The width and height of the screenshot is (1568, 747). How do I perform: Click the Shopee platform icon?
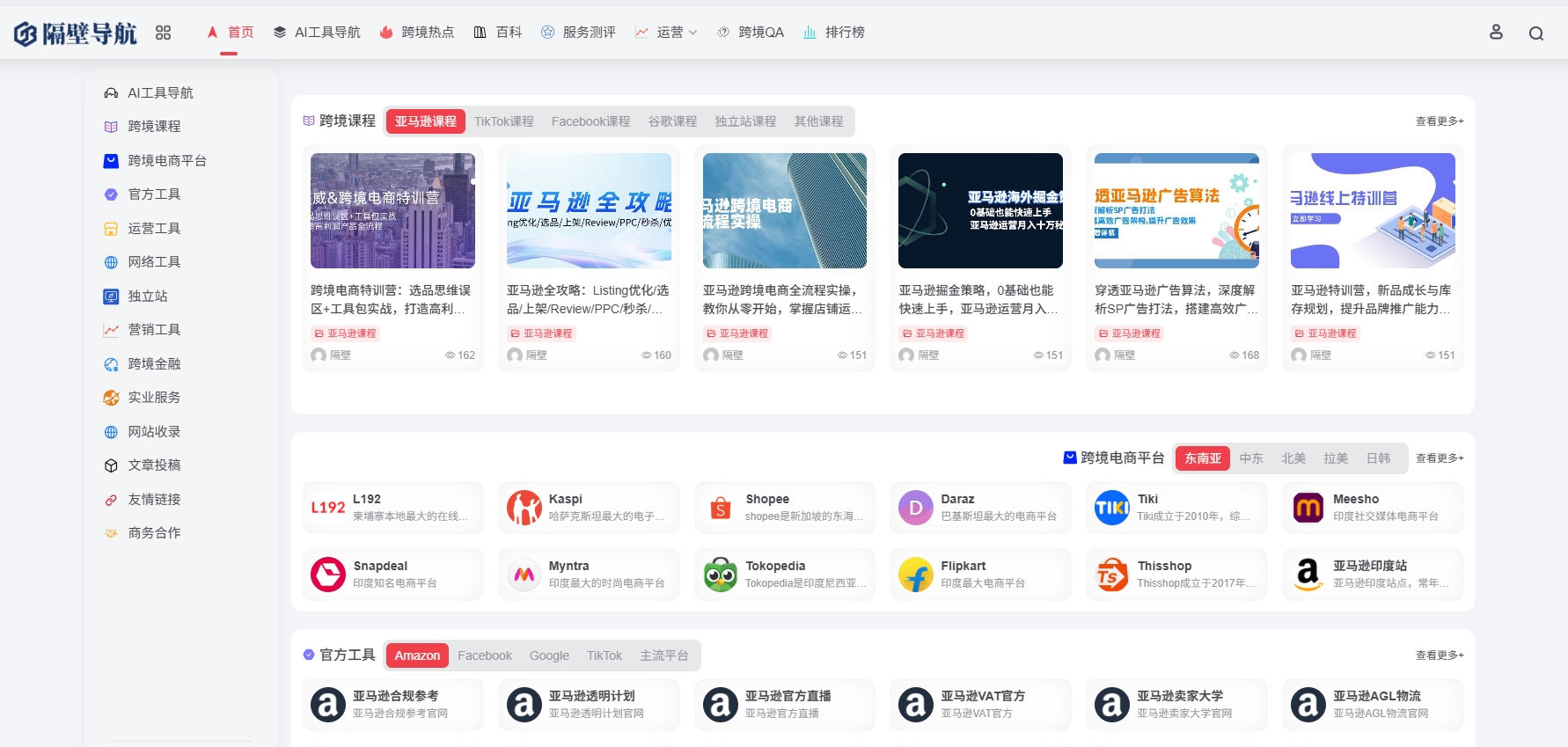point(720,508)
